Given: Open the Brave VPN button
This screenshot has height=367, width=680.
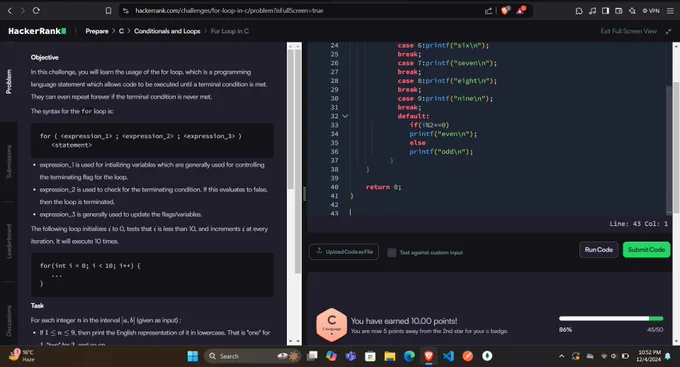Looking at the screenshot, I should (651, 11).
